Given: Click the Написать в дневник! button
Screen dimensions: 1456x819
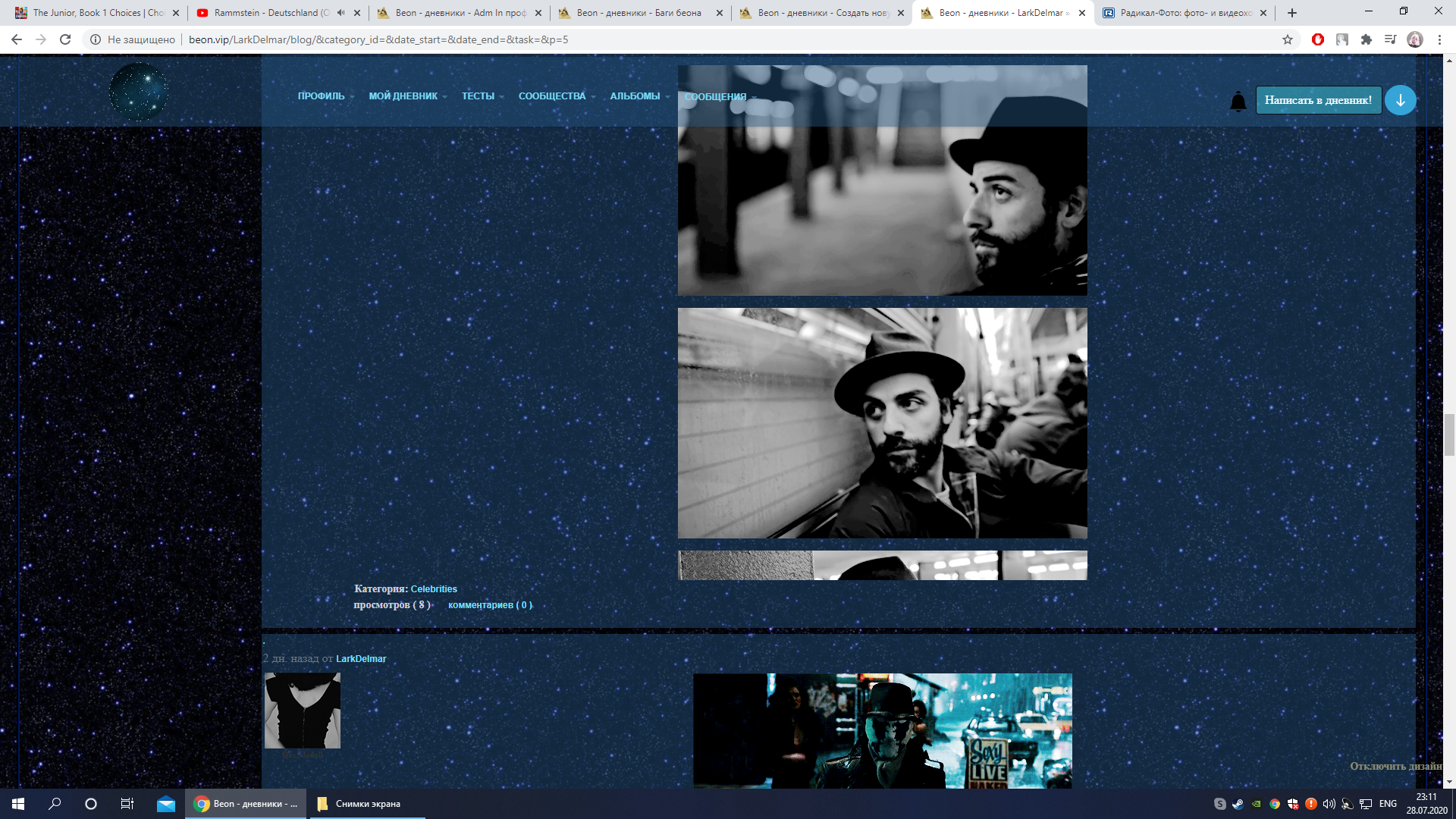Looking at the screenshot, I should 1318,100.
